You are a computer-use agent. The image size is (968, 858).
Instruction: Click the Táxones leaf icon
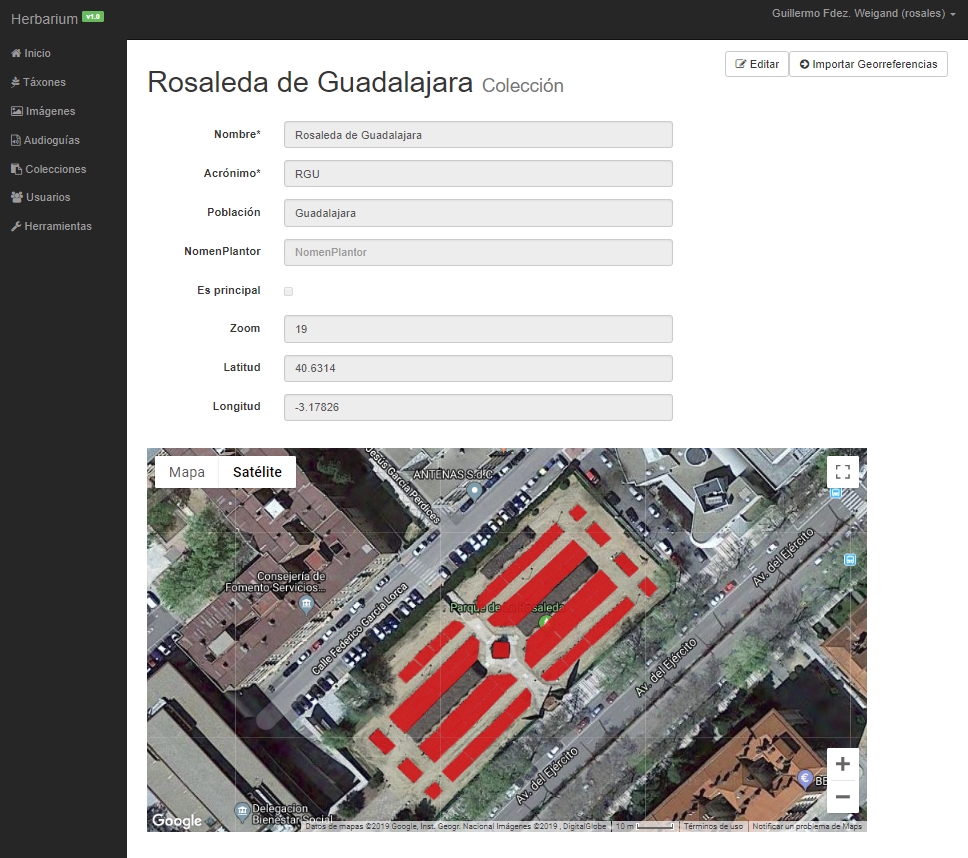coord(16,83)
